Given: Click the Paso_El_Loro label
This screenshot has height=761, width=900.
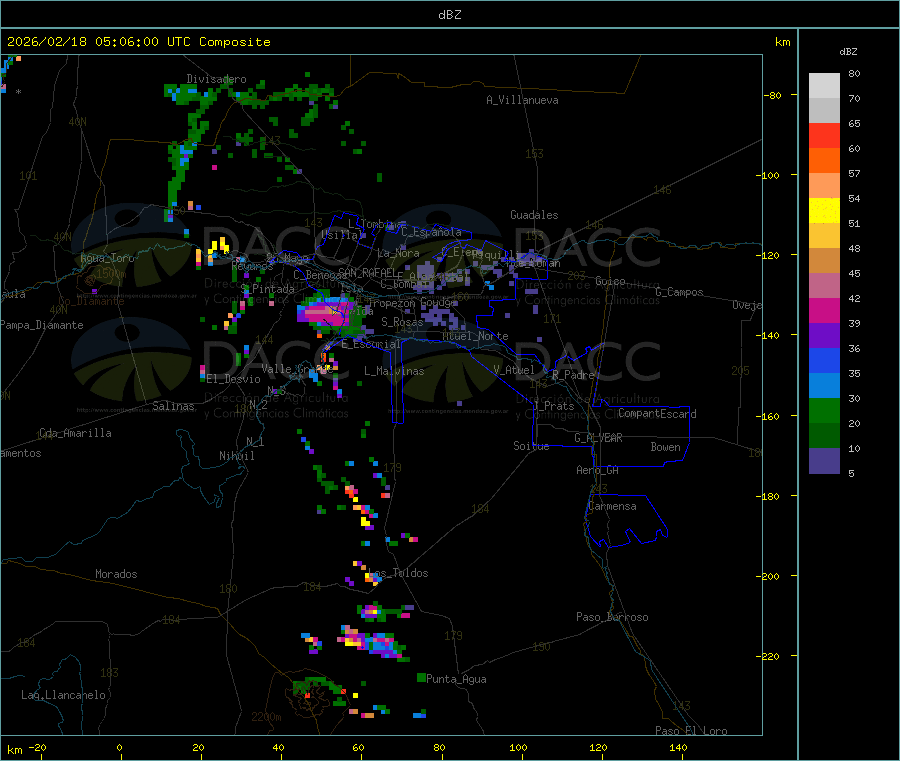Looking at the screenshot, I should tap(691, 731).
